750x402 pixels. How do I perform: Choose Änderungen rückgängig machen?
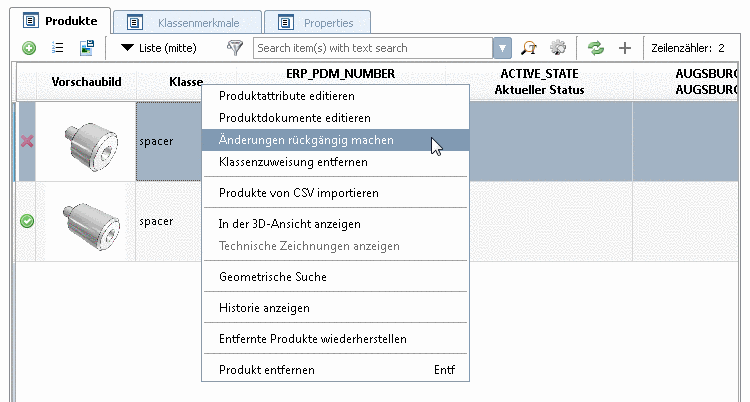coord(335,140)
